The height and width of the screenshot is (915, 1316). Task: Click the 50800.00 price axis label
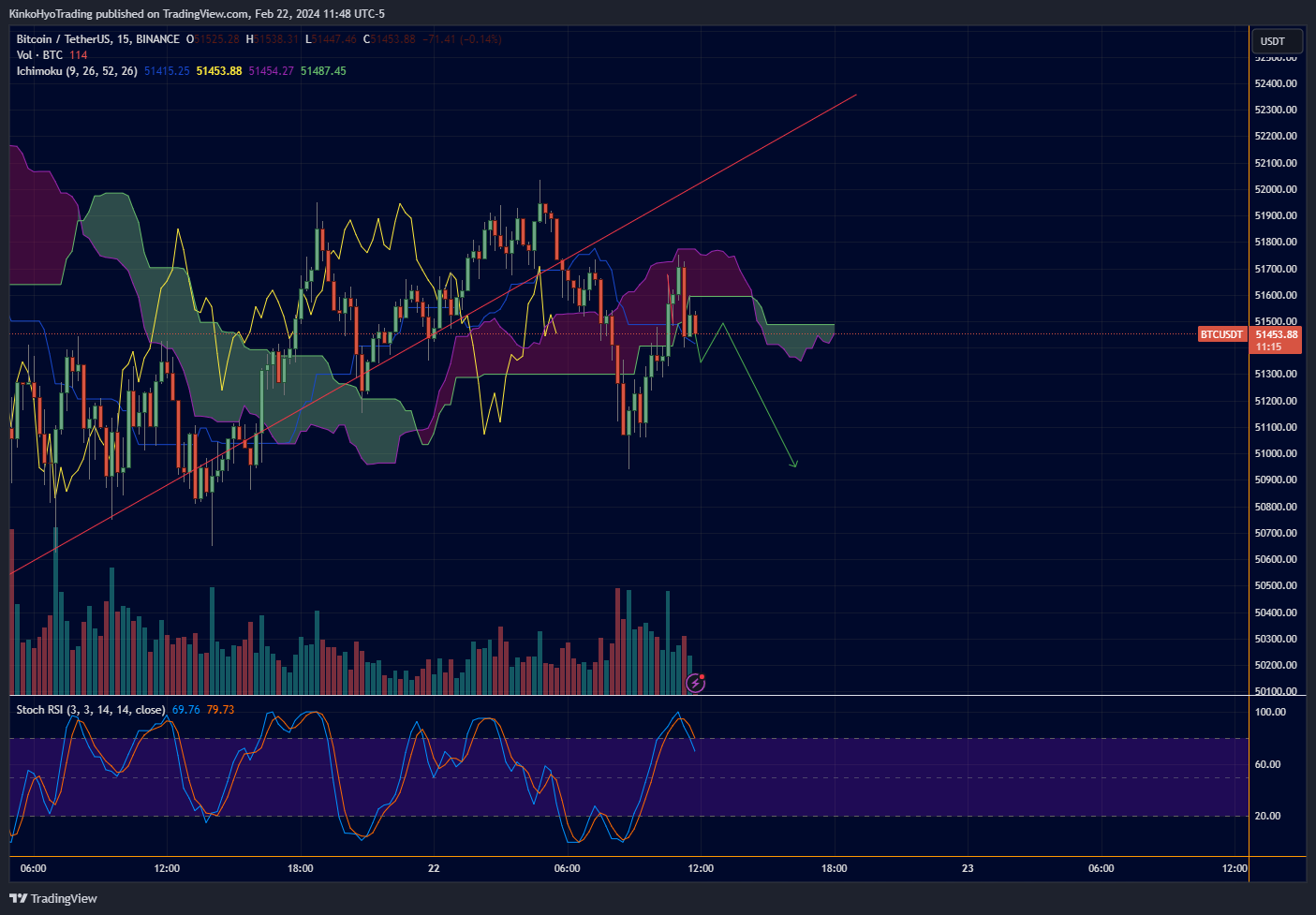click(x=1276, y=507)
